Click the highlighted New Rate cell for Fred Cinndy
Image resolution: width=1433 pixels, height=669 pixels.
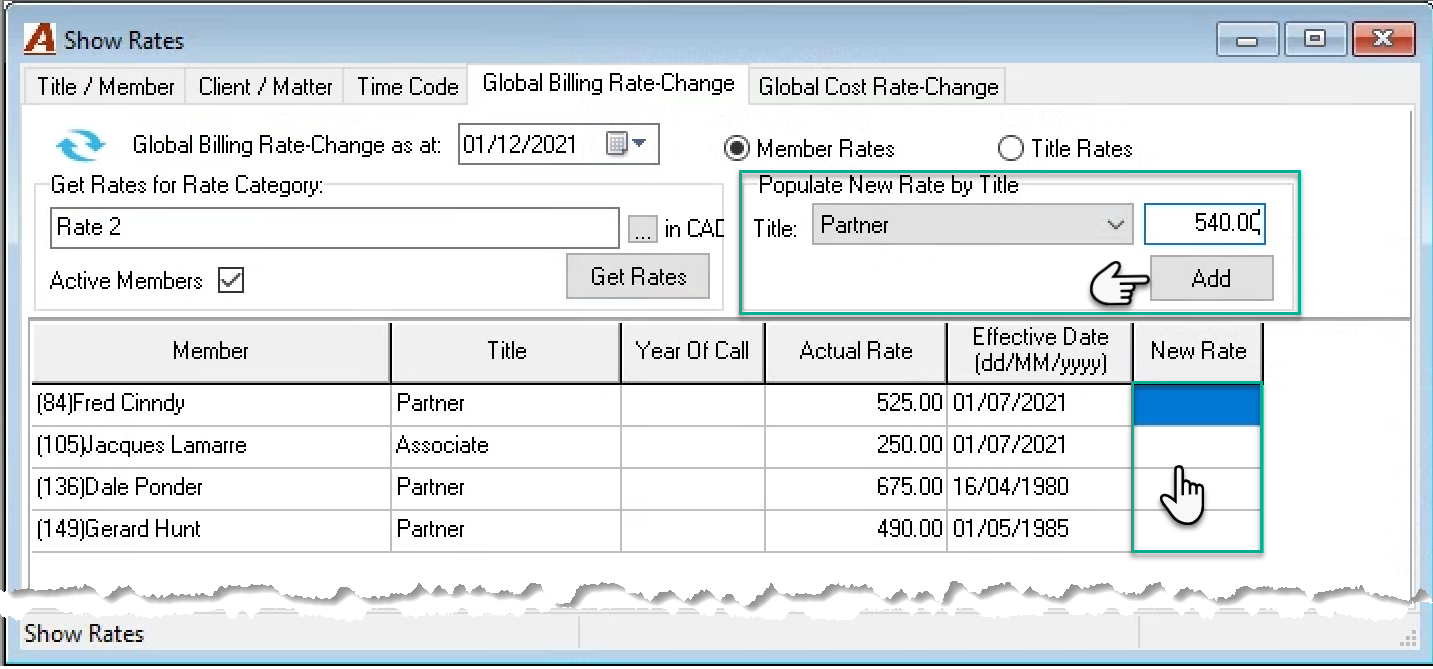coord(1198,405)
